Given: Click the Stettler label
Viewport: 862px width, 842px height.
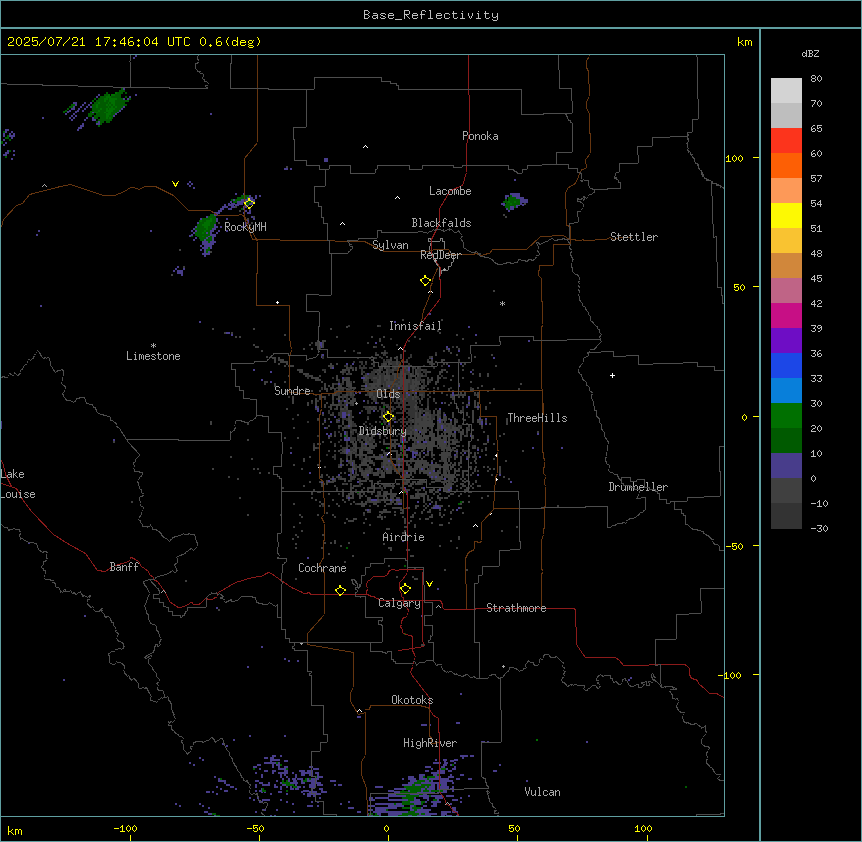Looking at the screenshot, I should pos(634,237).
